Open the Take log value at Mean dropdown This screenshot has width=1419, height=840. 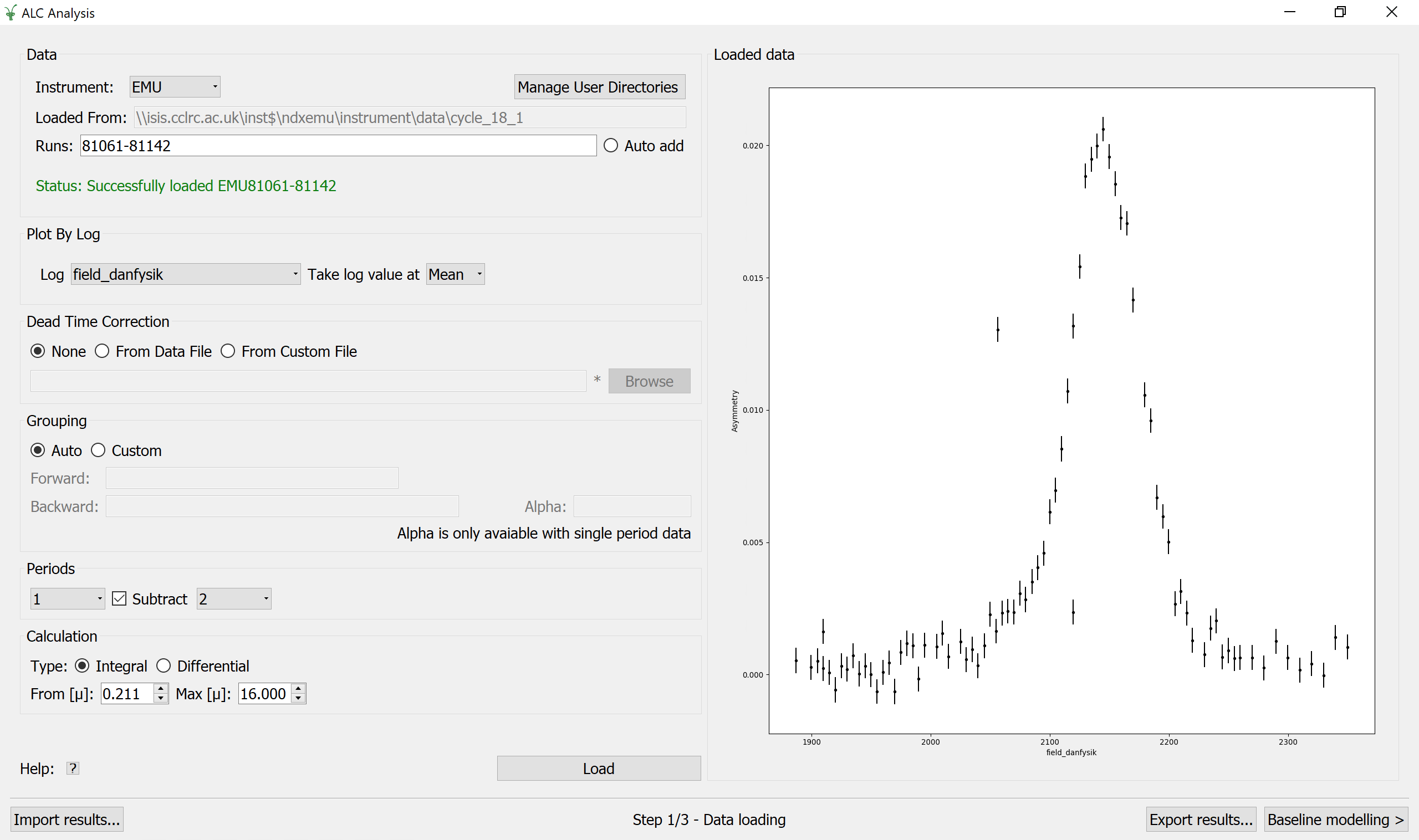[x=455, y=274]
